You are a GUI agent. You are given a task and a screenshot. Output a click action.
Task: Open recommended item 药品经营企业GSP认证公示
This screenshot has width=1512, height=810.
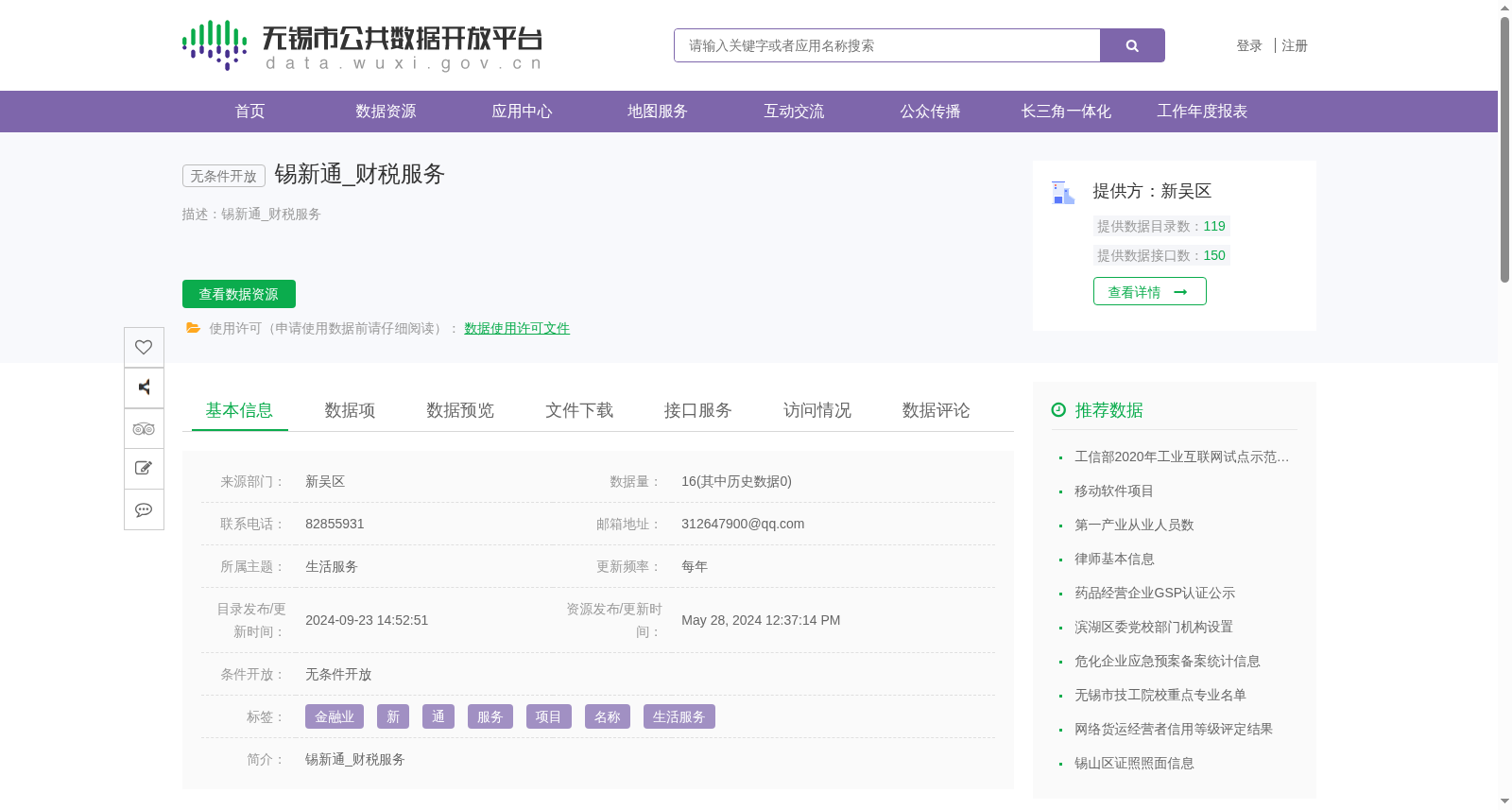click(x=1155, y=593)
